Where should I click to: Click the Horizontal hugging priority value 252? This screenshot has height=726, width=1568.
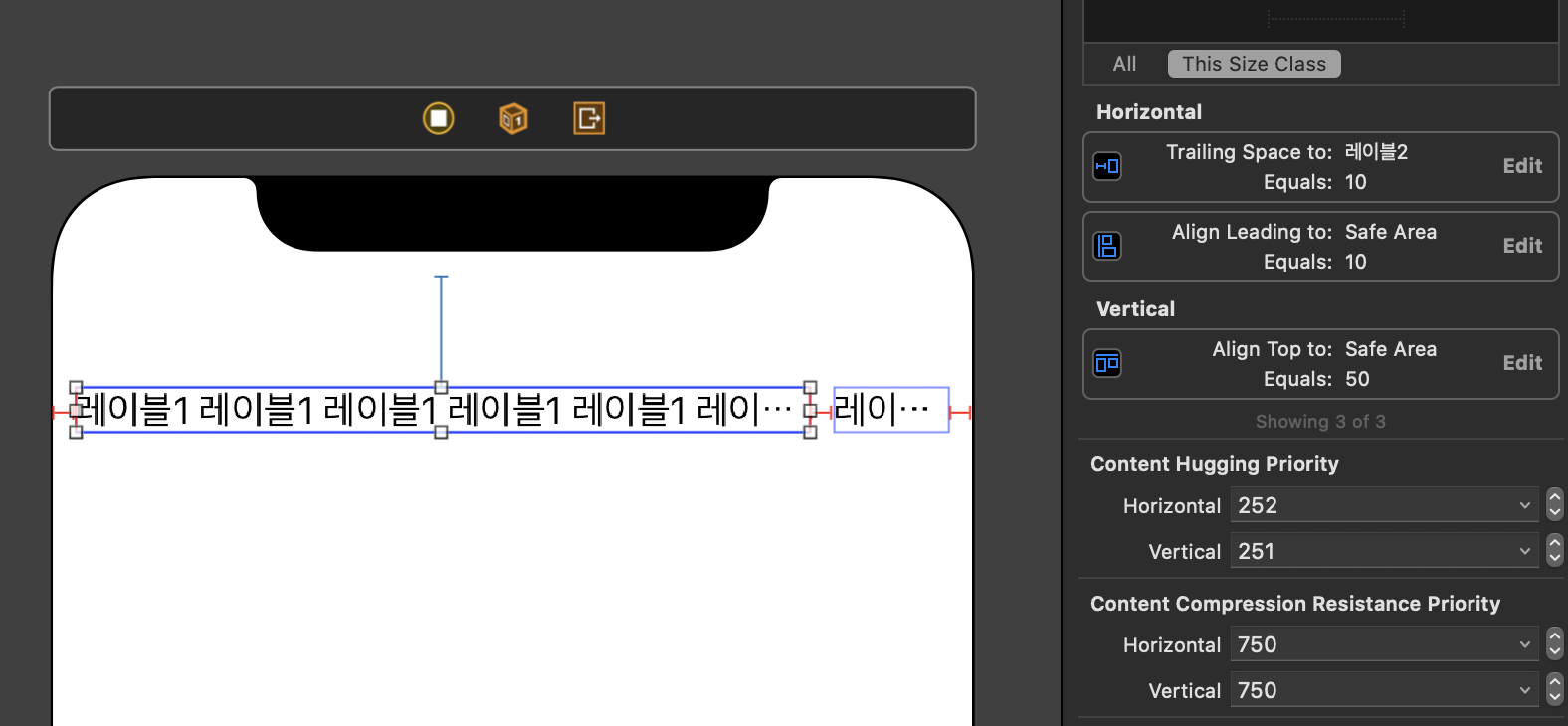1258,505
